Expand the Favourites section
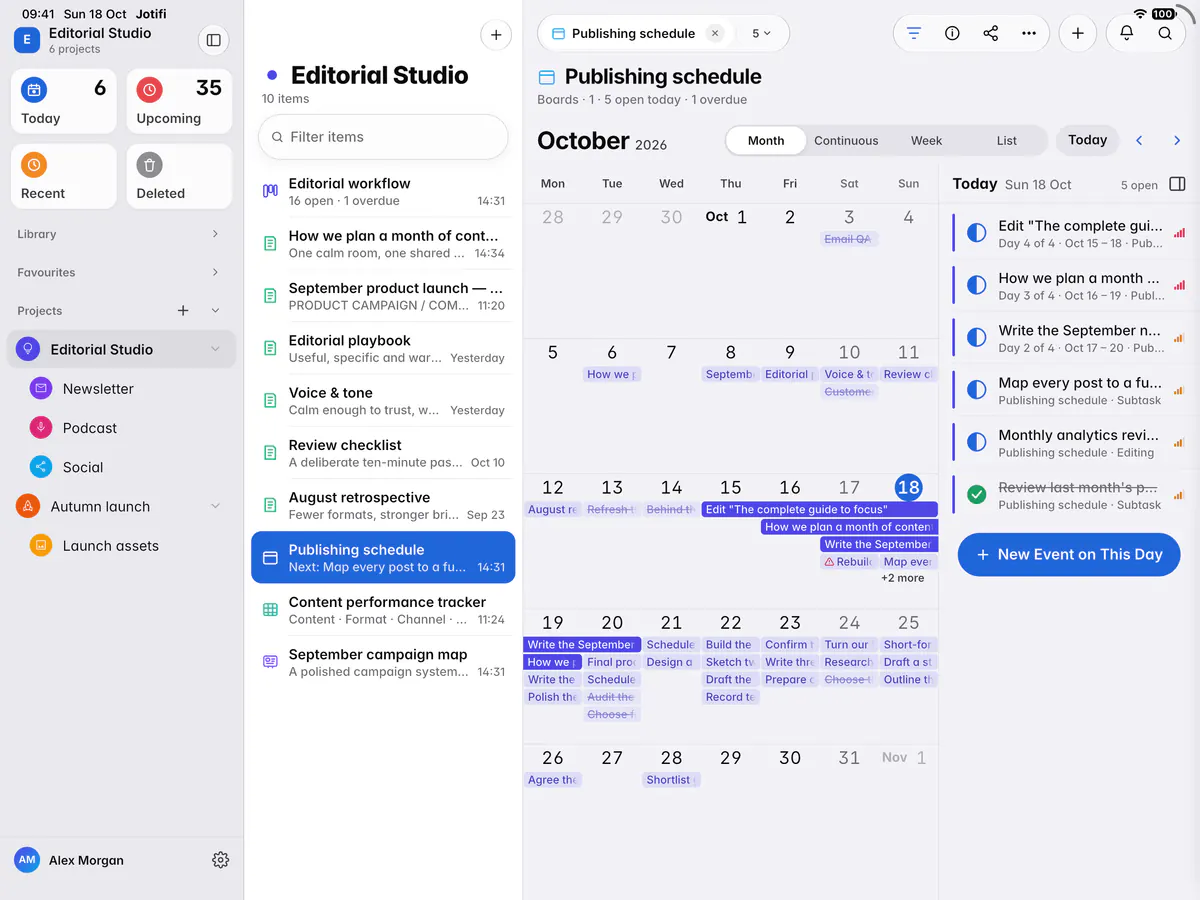 (215, 272)
